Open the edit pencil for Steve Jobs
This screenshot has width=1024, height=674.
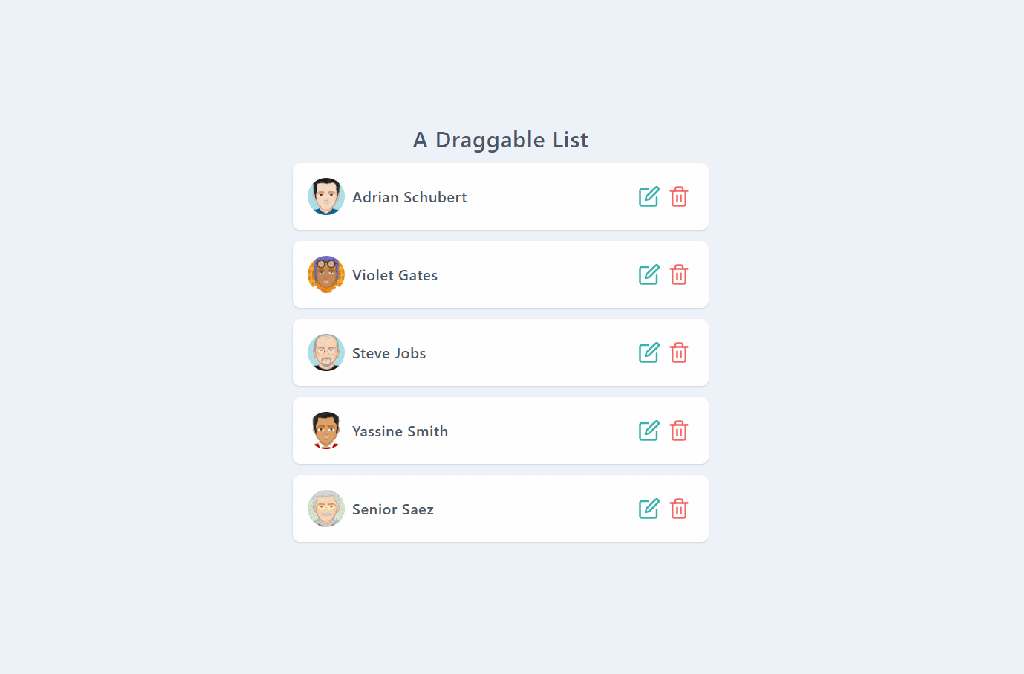click(x=649, y=353)
